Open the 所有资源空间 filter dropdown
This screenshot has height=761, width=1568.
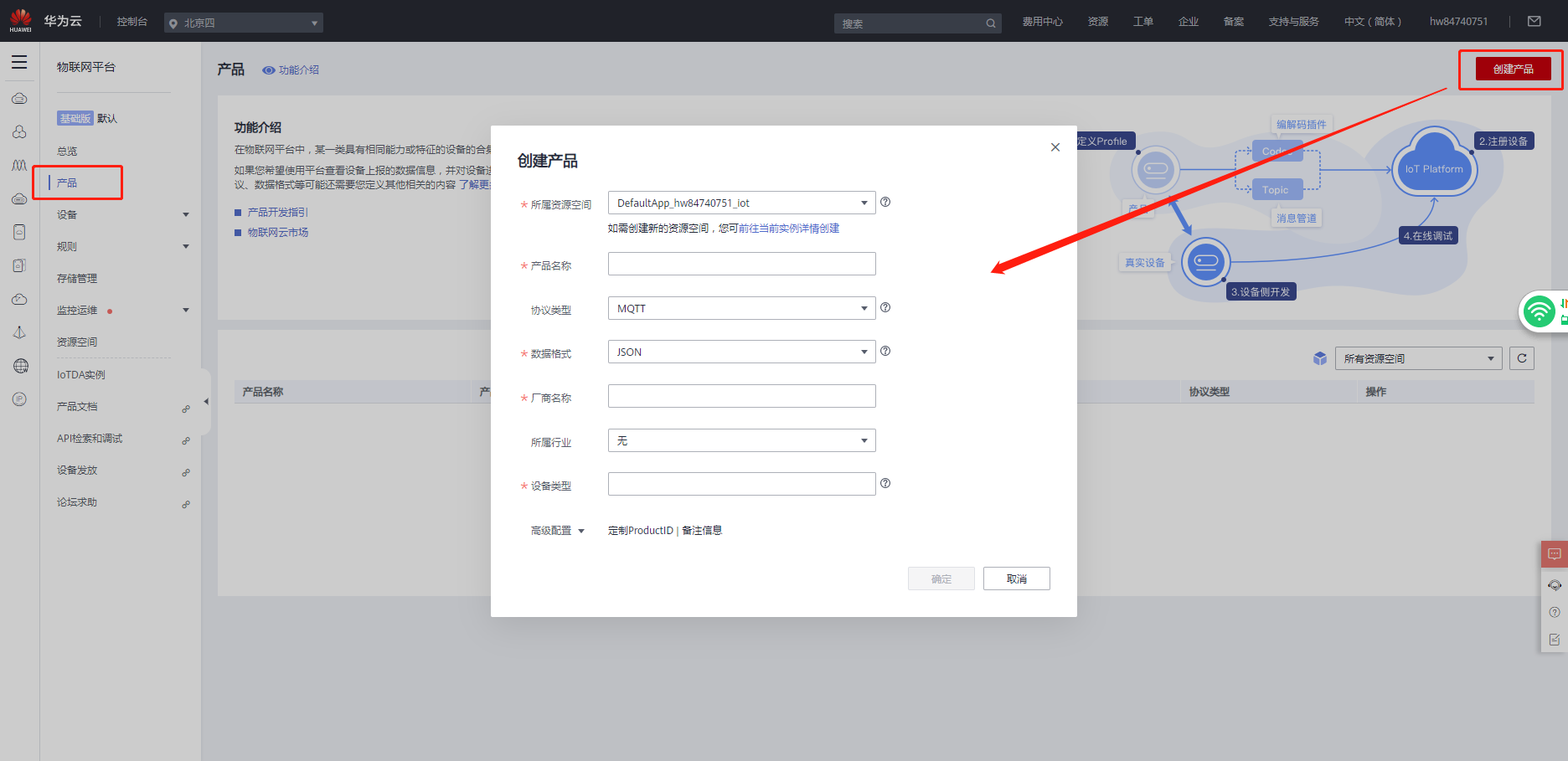click(x=1418, y=358)
